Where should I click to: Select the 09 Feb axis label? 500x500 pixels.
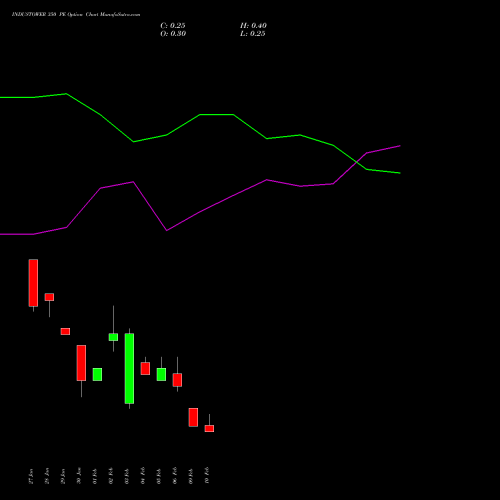[x=191, y=476]
